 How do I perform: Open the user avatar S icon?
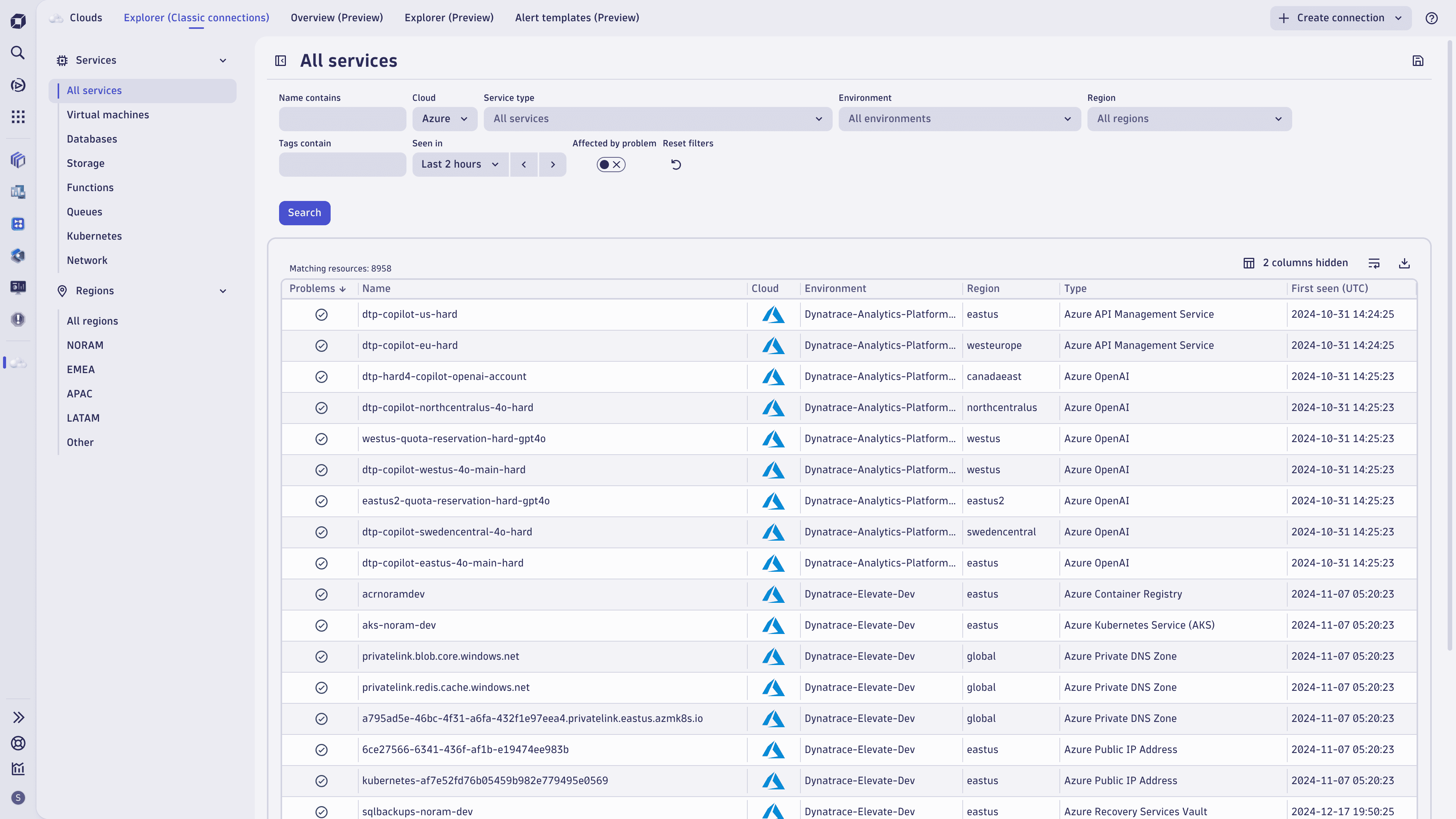(x=18, y=797)
